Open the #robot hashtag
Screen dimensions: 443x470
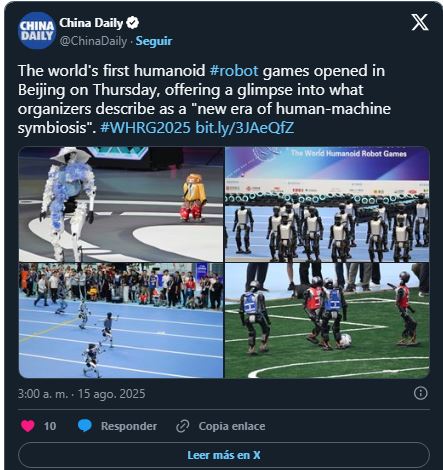(x=234, y=71)
